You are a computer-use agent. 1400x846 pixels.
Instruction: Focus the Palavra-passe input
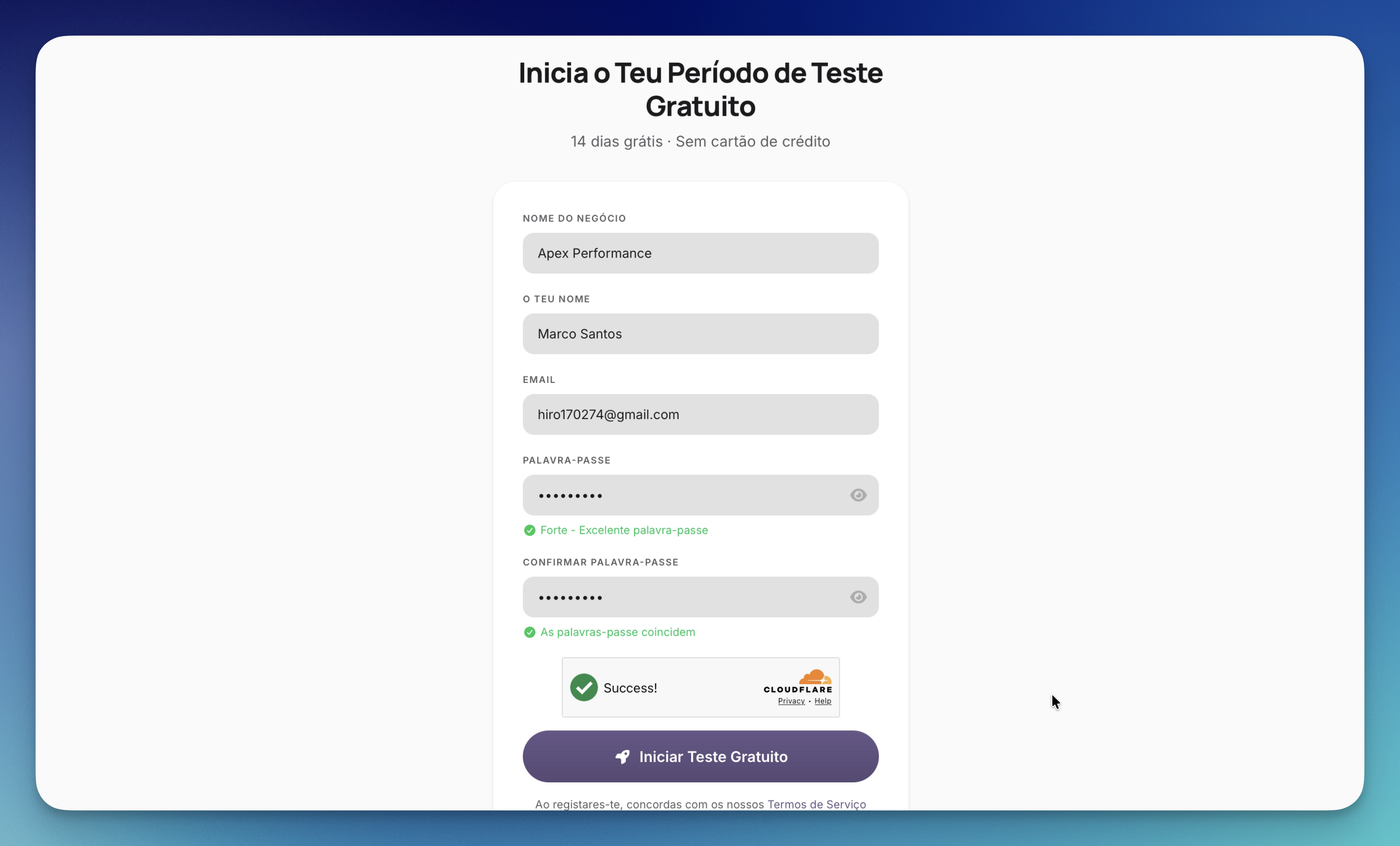[x=682, y=495]
